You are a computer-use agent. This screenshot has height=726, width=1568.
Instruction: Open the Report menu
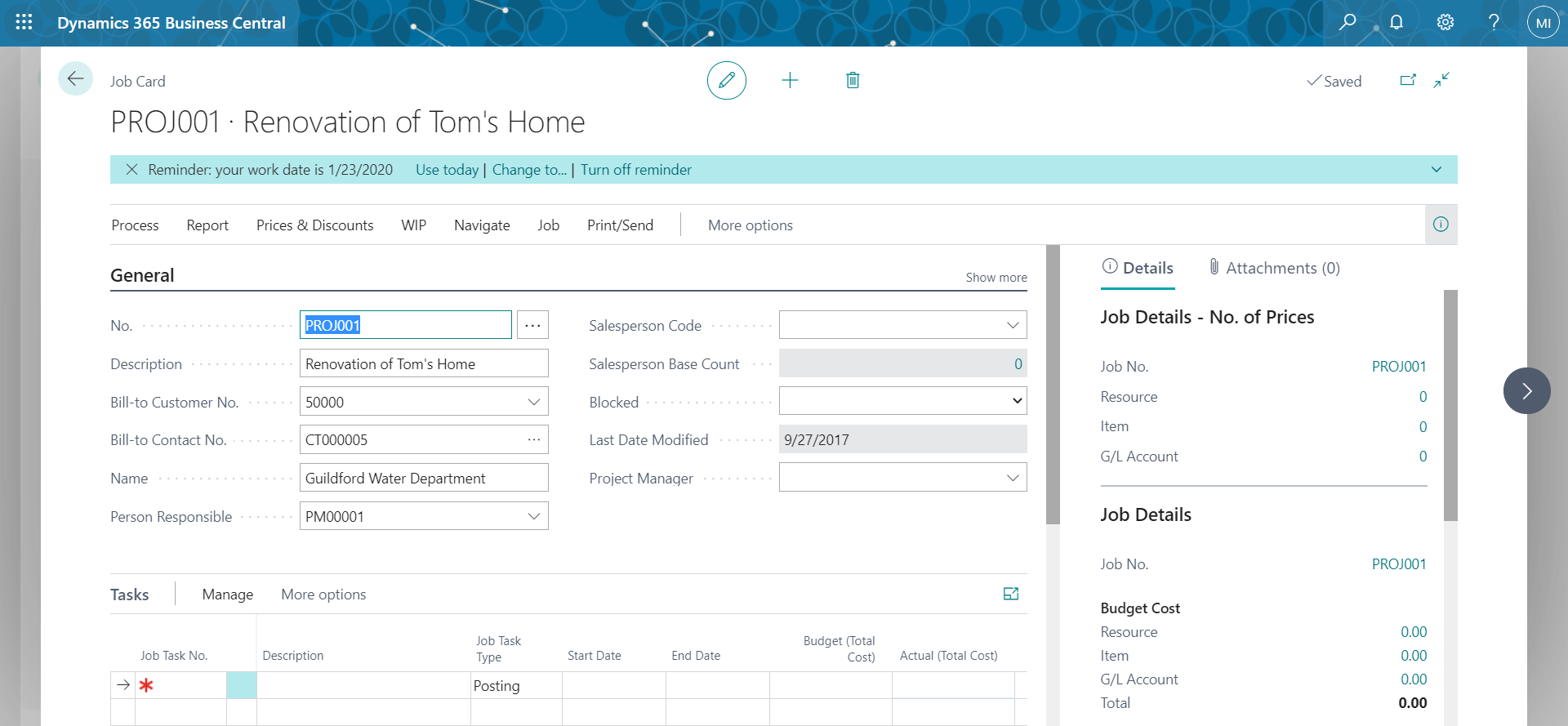pos(207,225)
